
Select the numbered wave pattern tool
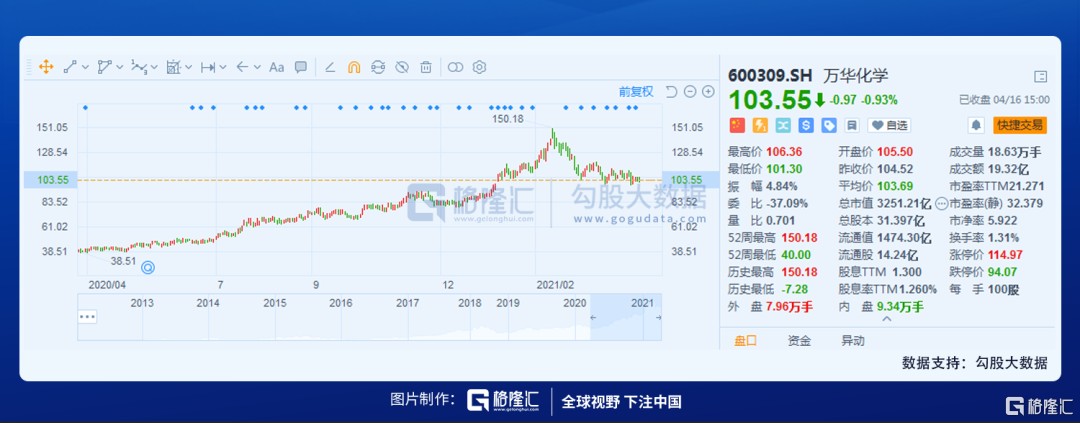(138, 67)
